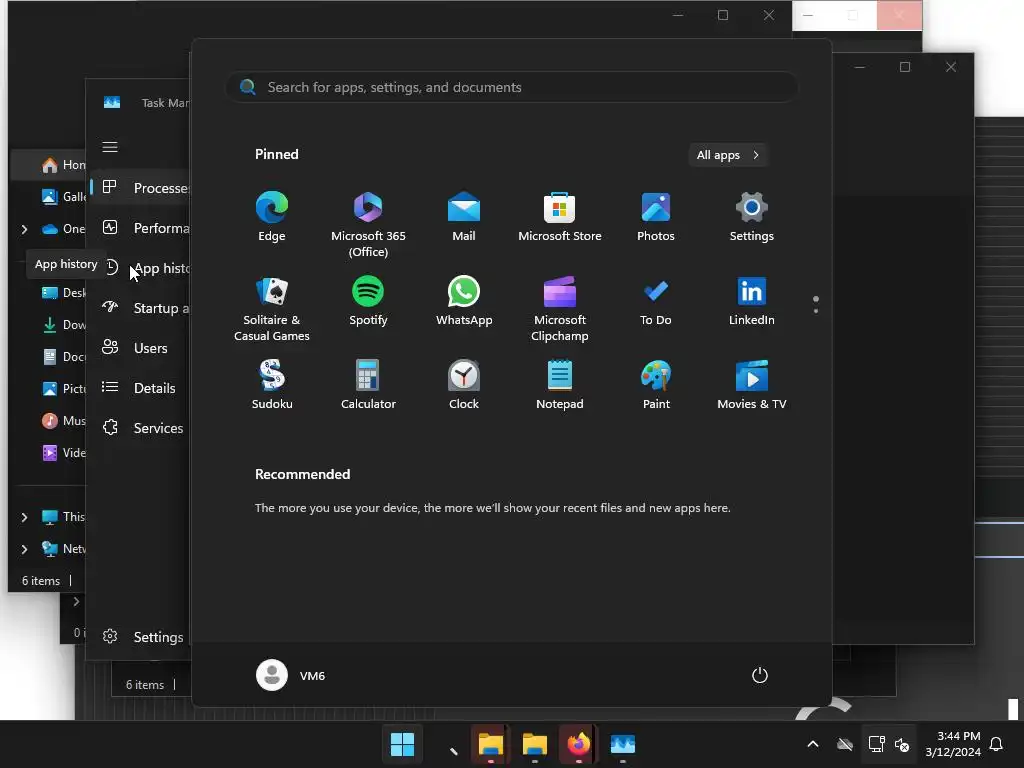Click the Windows Start button on taskbar
Image resolution: width=1024 pixels, height=768 pixels.
tap(402, 744)
